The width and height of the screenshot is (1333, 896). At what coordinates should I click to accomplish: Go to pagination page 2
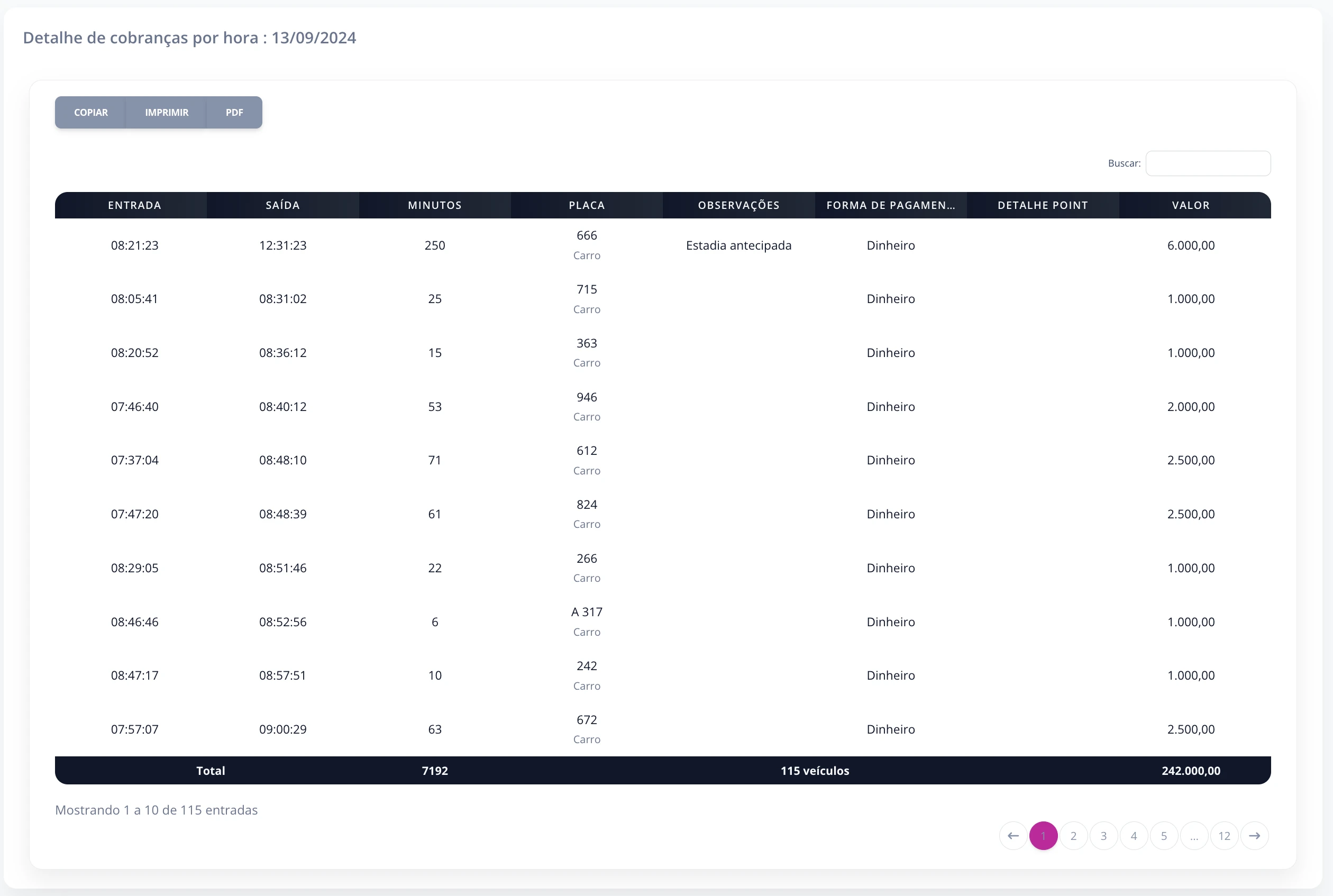[x=1074, y=836]
